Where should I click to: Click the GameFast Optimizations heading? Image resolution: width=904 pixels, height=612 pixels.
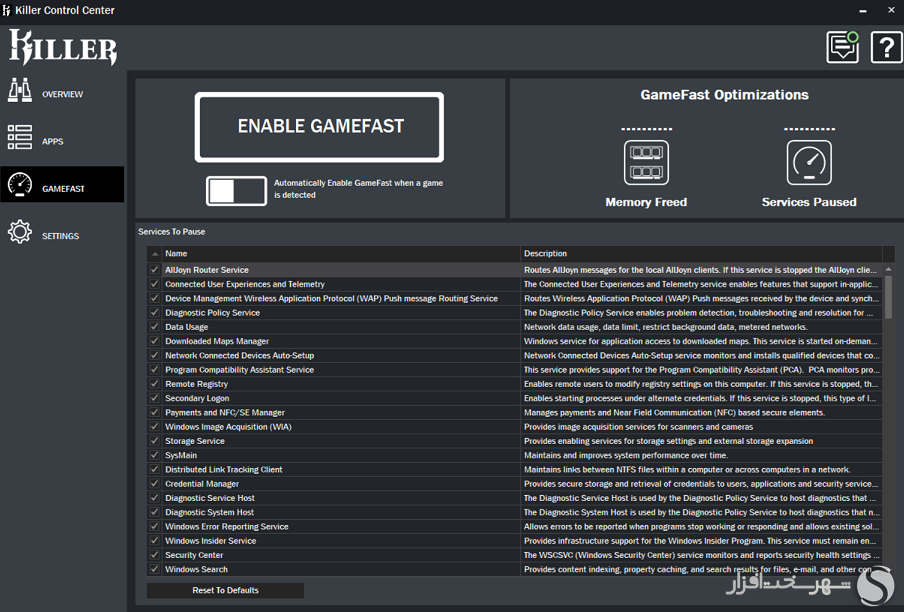click(725, 95)
